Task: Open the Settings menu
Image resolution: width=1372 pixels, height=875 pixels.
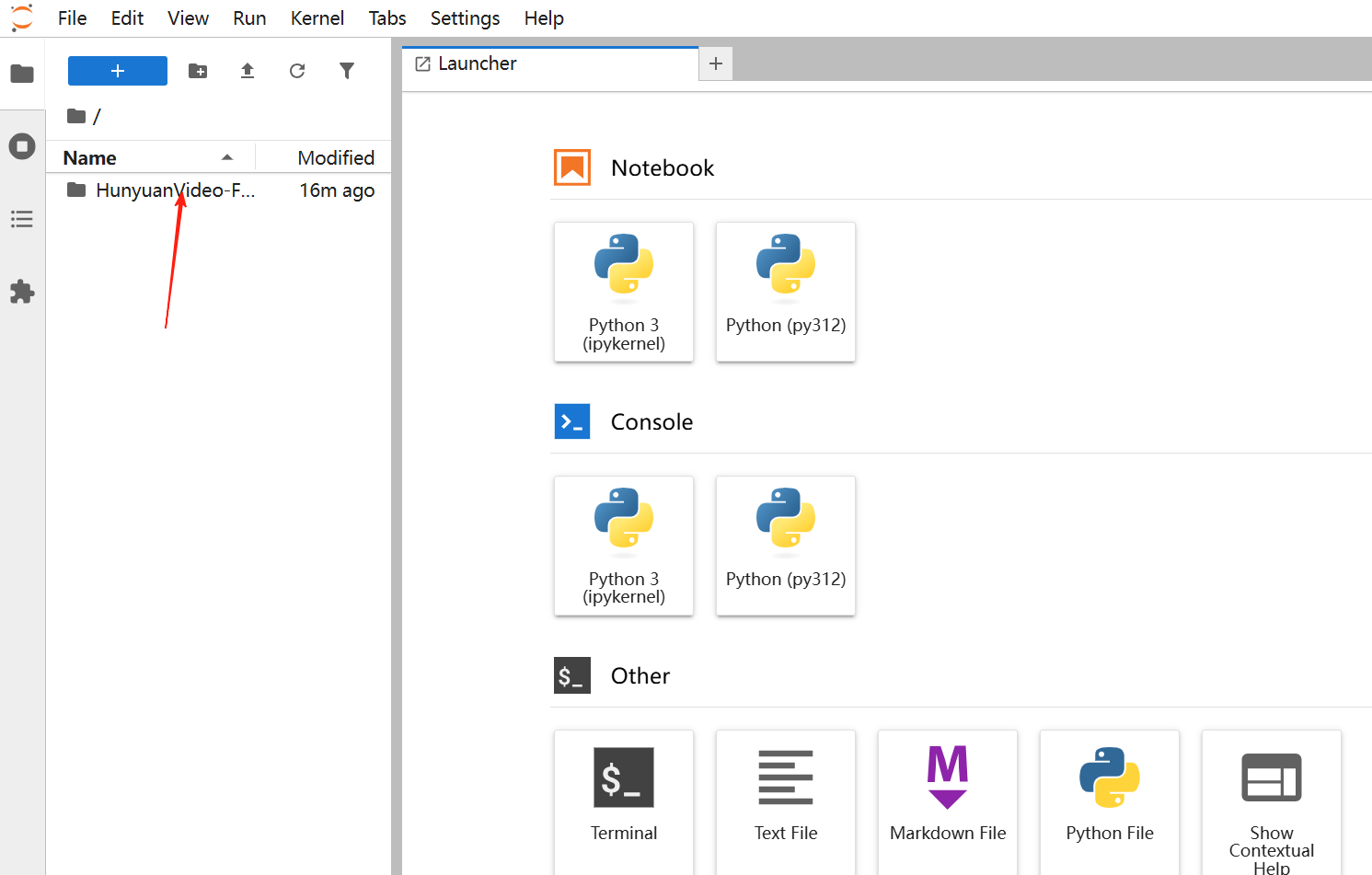Action: click(x=465, y=18)
